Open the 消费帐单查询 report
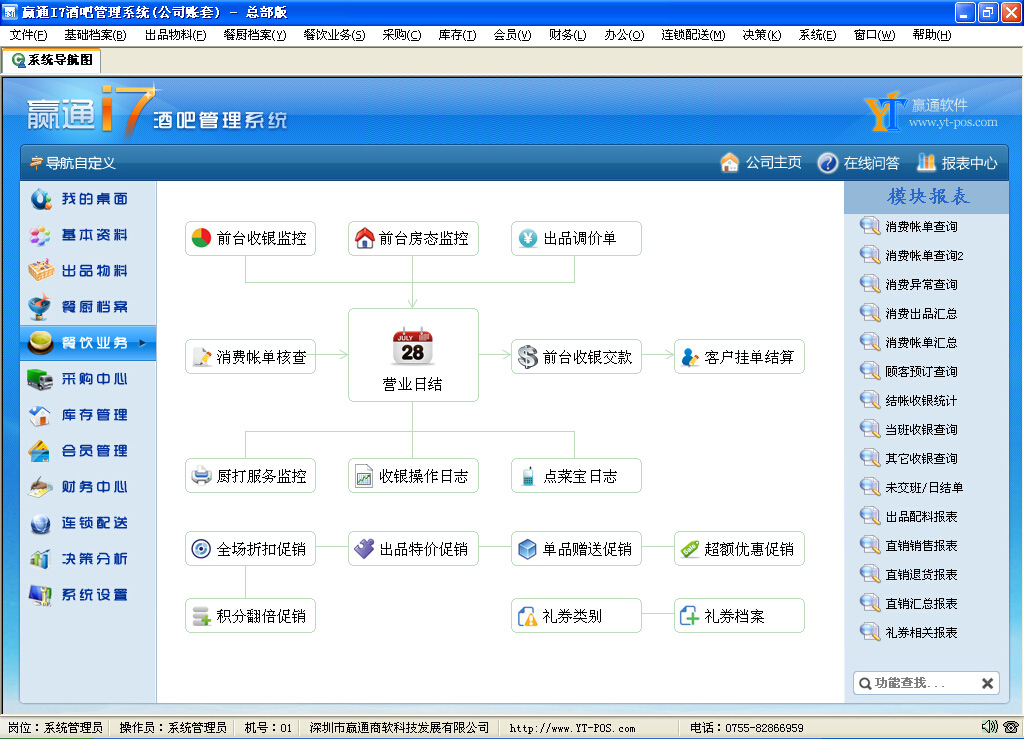The height and width of the screenshot is (739, 1024). (920, 227)
